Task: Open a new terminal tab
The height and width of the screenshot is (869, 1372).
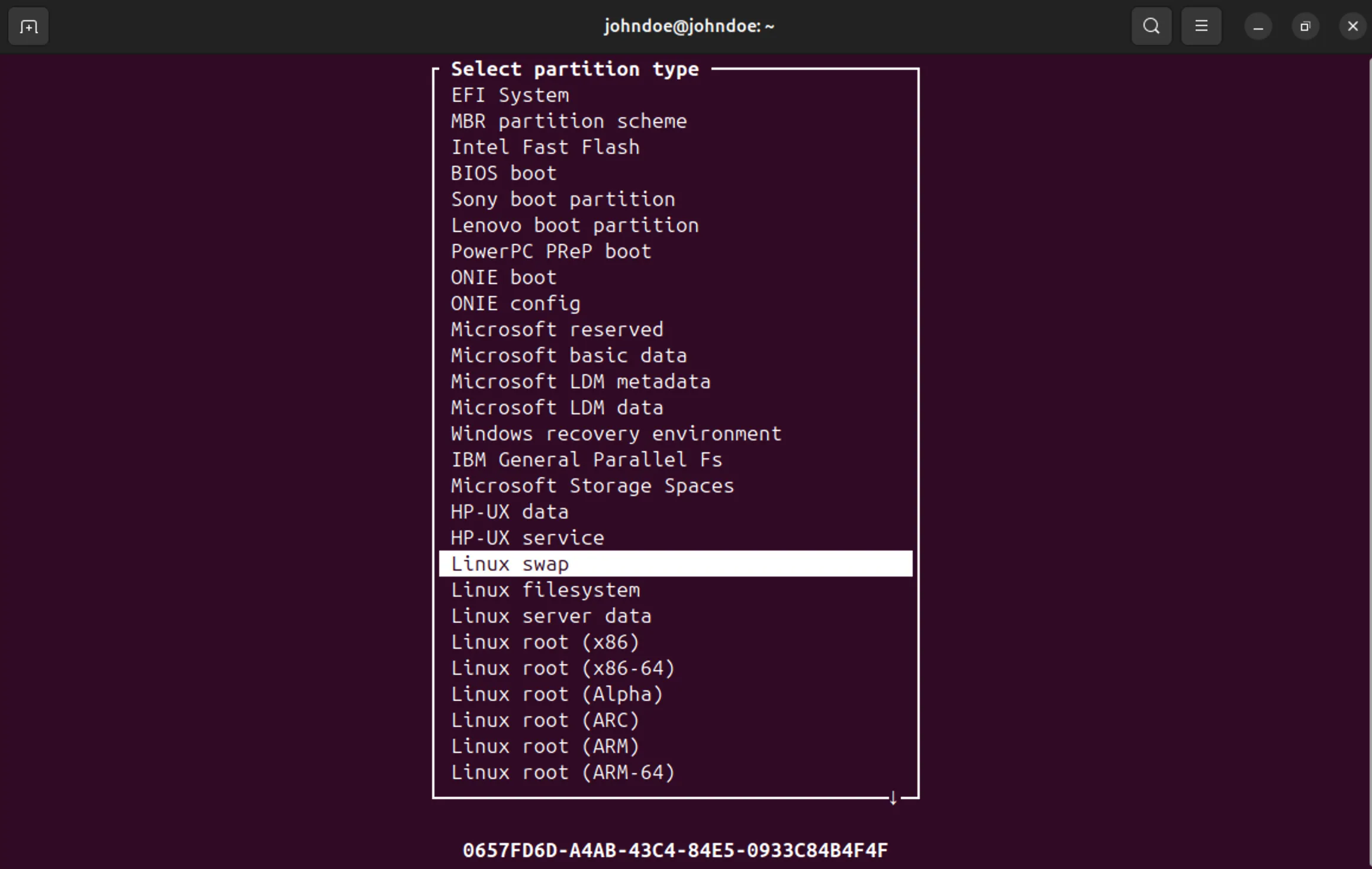Action: (x=28, y=27)
